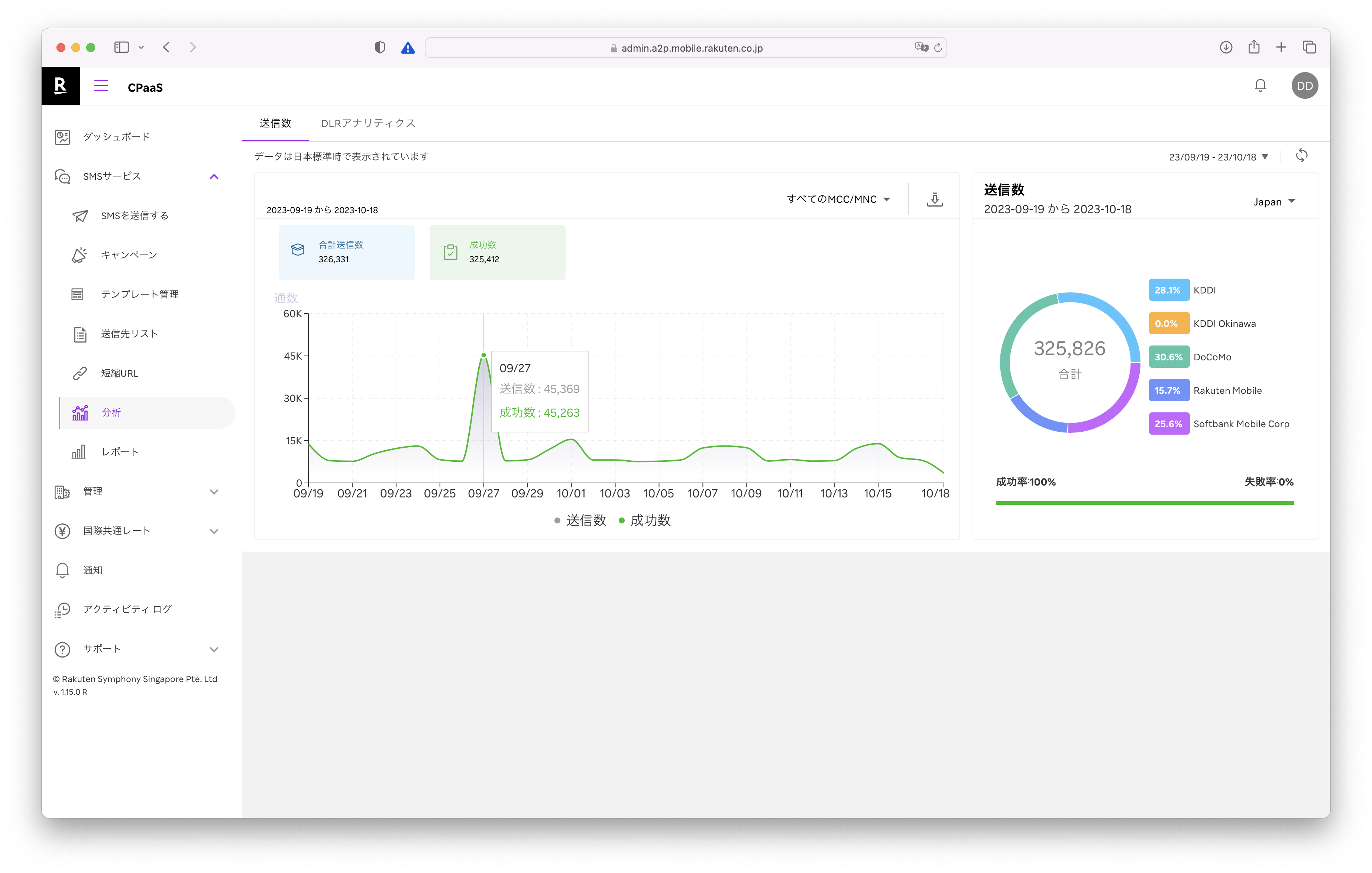Click the template management icon
Screen dimensions: 1372x873
(78, 295)
